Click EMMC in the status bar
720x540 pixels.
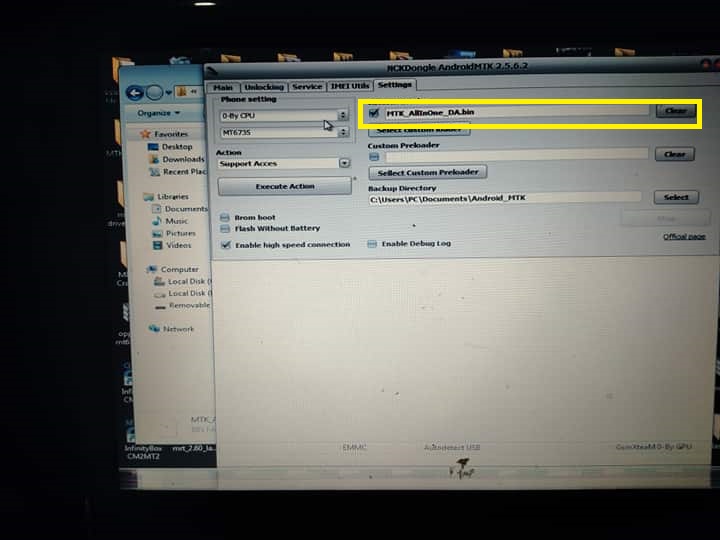354,447
